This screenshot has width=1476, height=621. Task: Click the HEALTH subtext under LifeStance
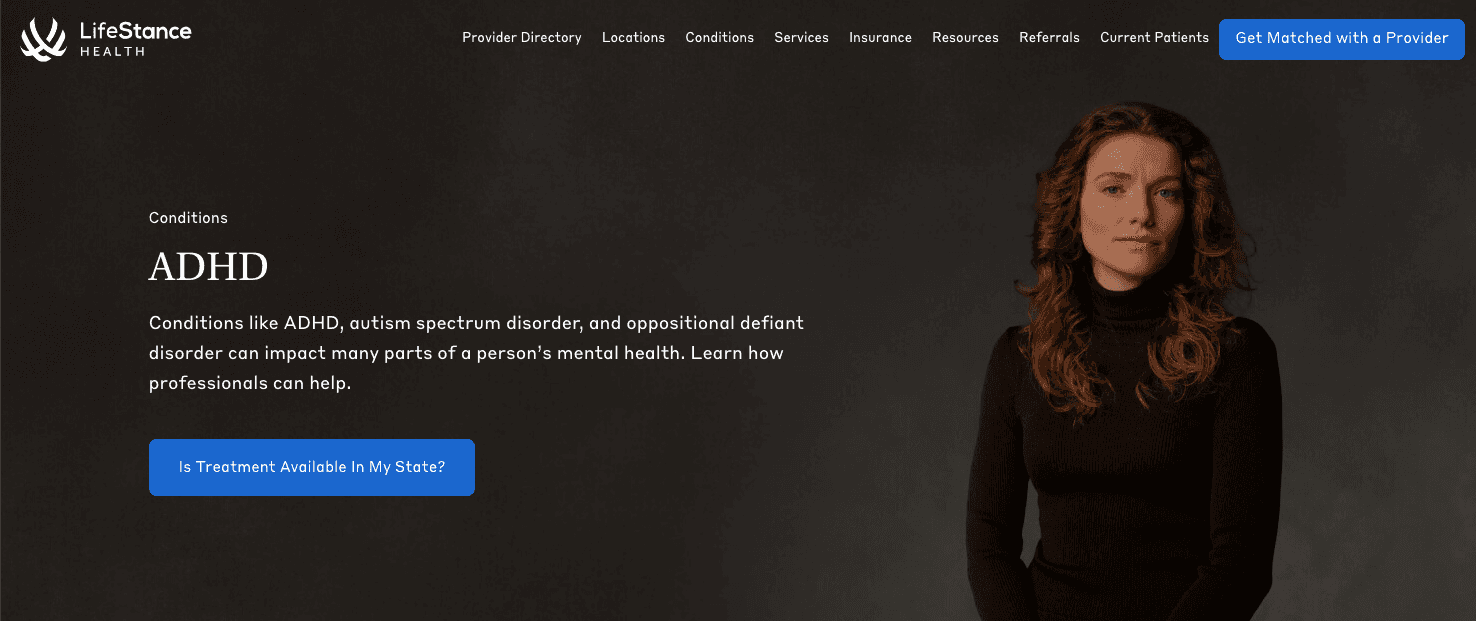coord(112,52)
